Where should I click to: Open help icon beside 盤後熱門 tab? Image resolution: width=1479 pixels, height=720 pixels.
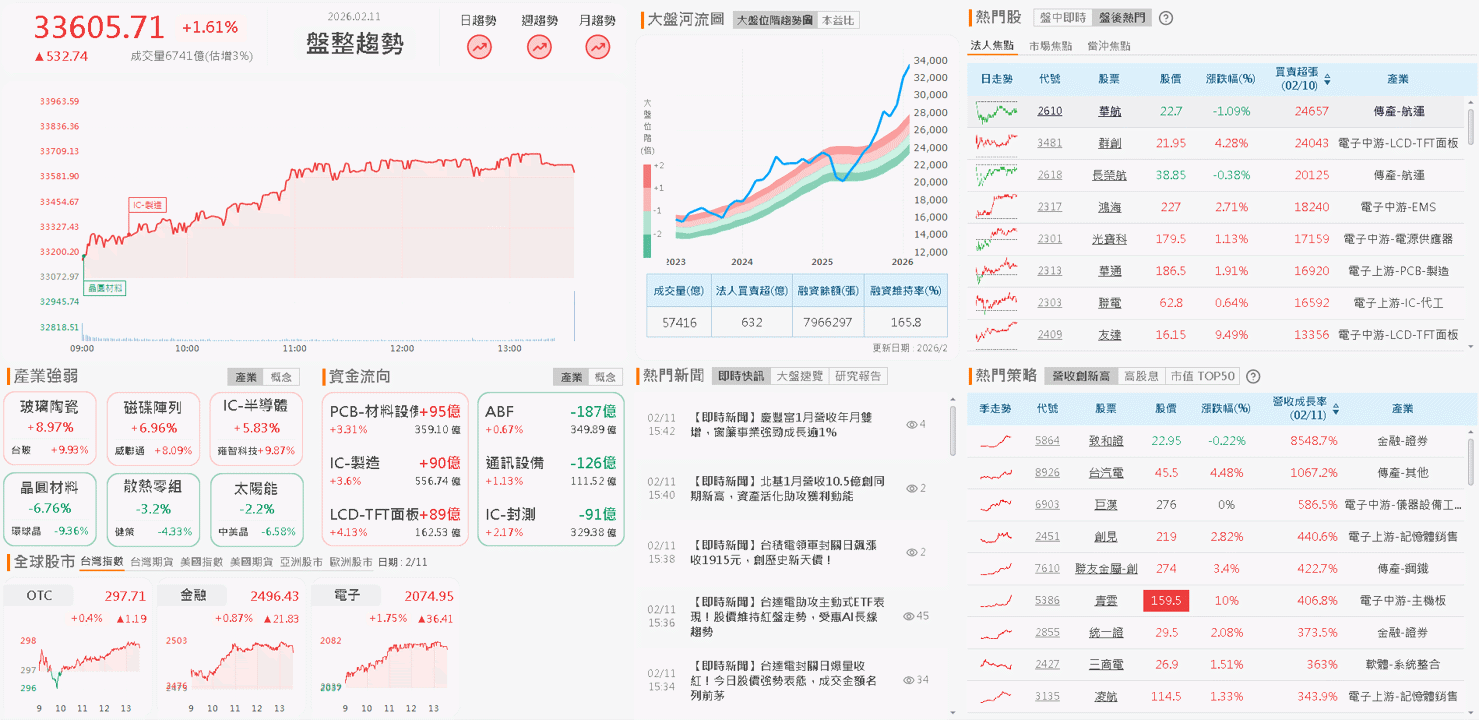[x=1166, y=18]
